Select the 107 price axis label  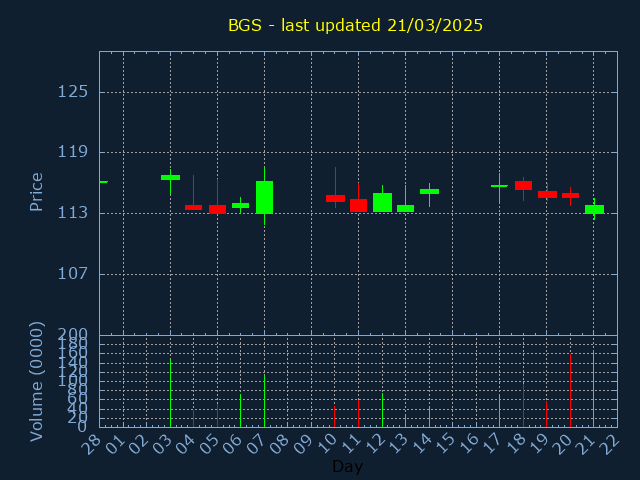point(73,273)
